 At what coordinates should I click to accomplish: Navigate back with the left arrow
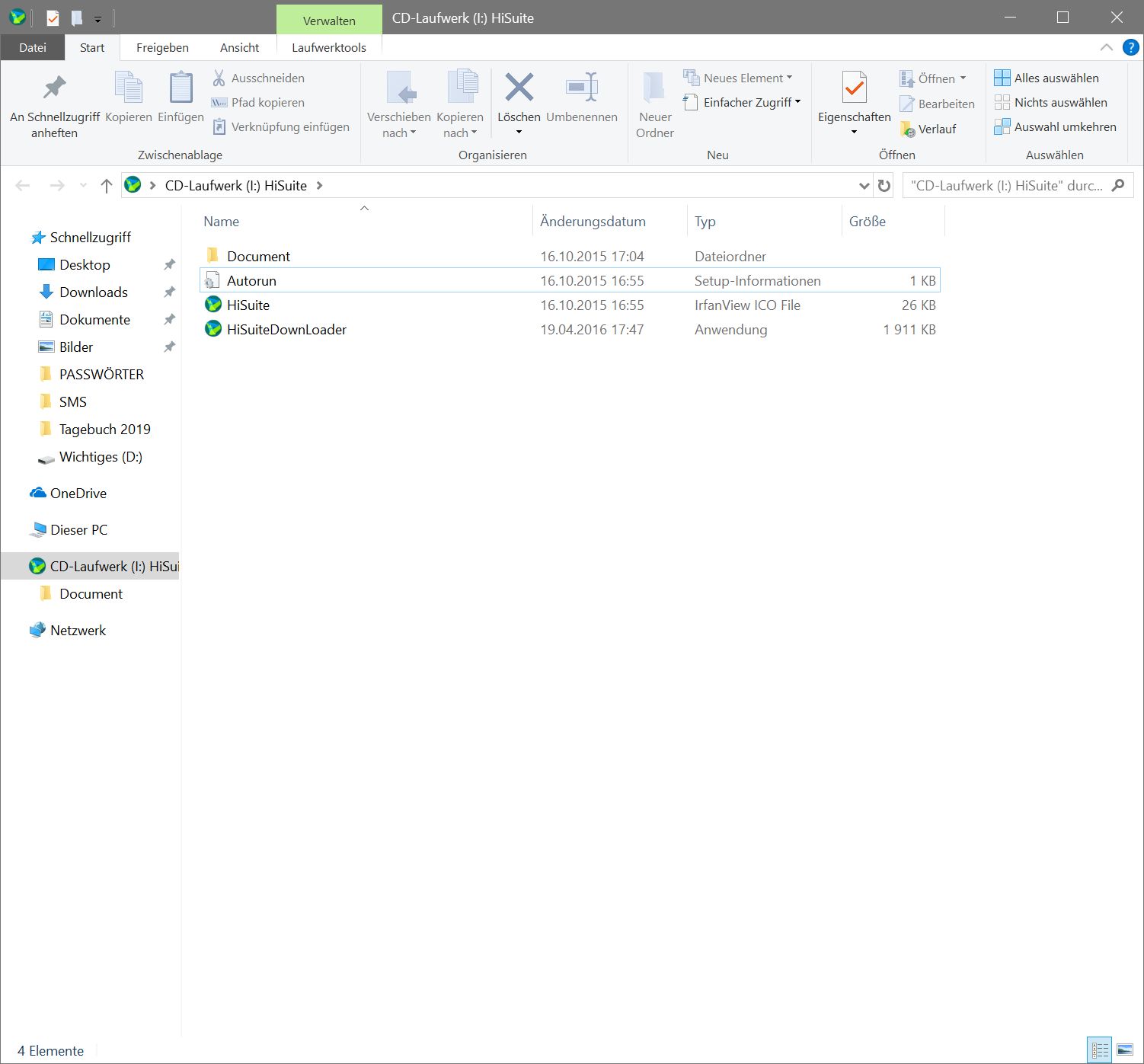coord(23,185)
